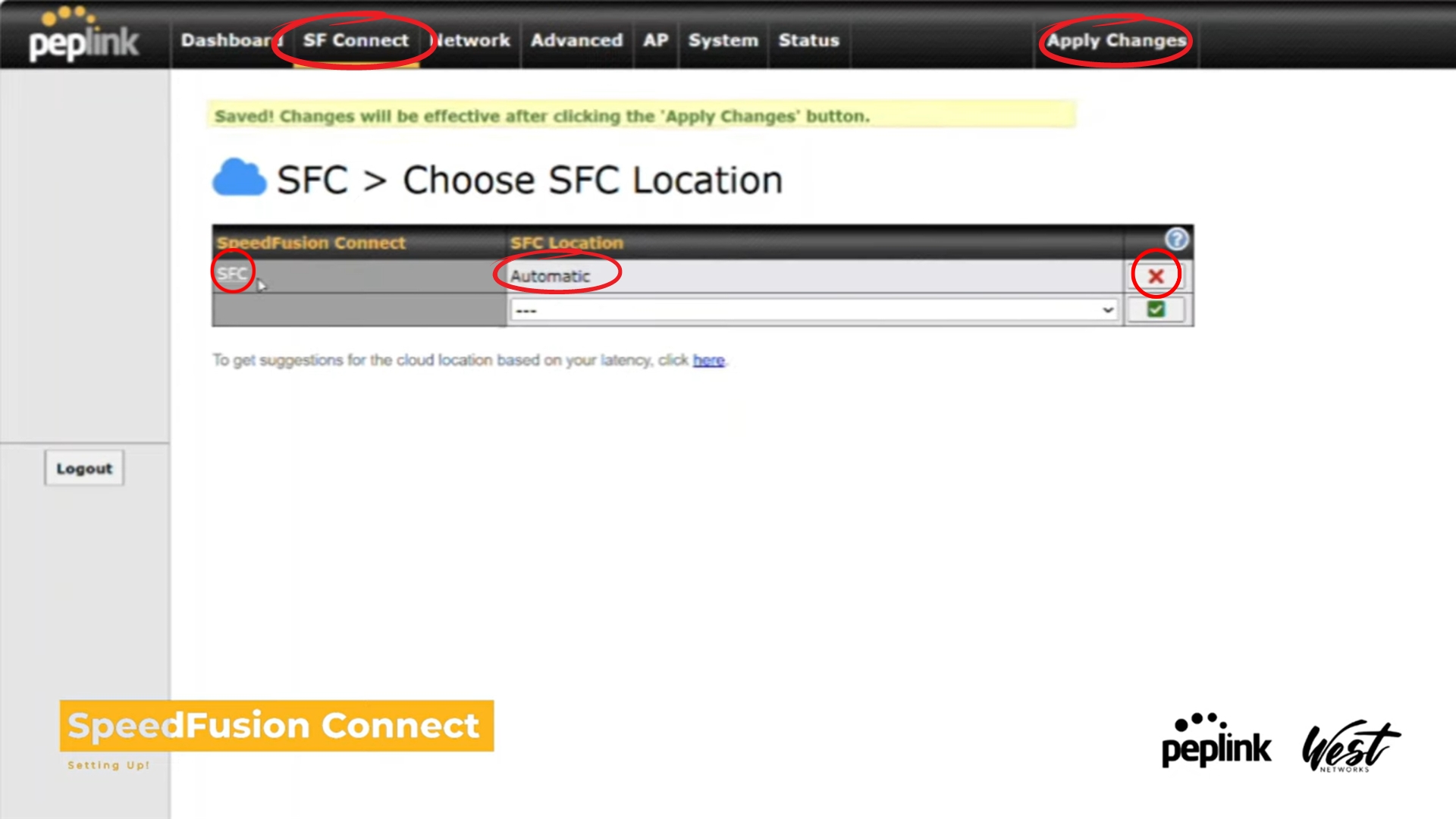Click the SFC Location column header
The height and width of the screenshot is (819, 1456).
pos(566,243)
